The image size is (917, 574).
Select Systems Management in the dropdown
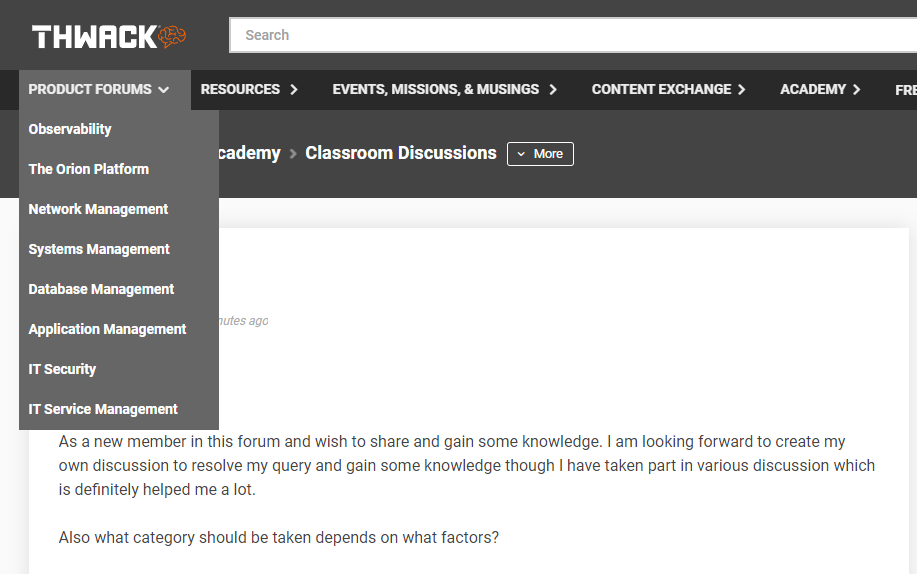click(x=99, y=249)
